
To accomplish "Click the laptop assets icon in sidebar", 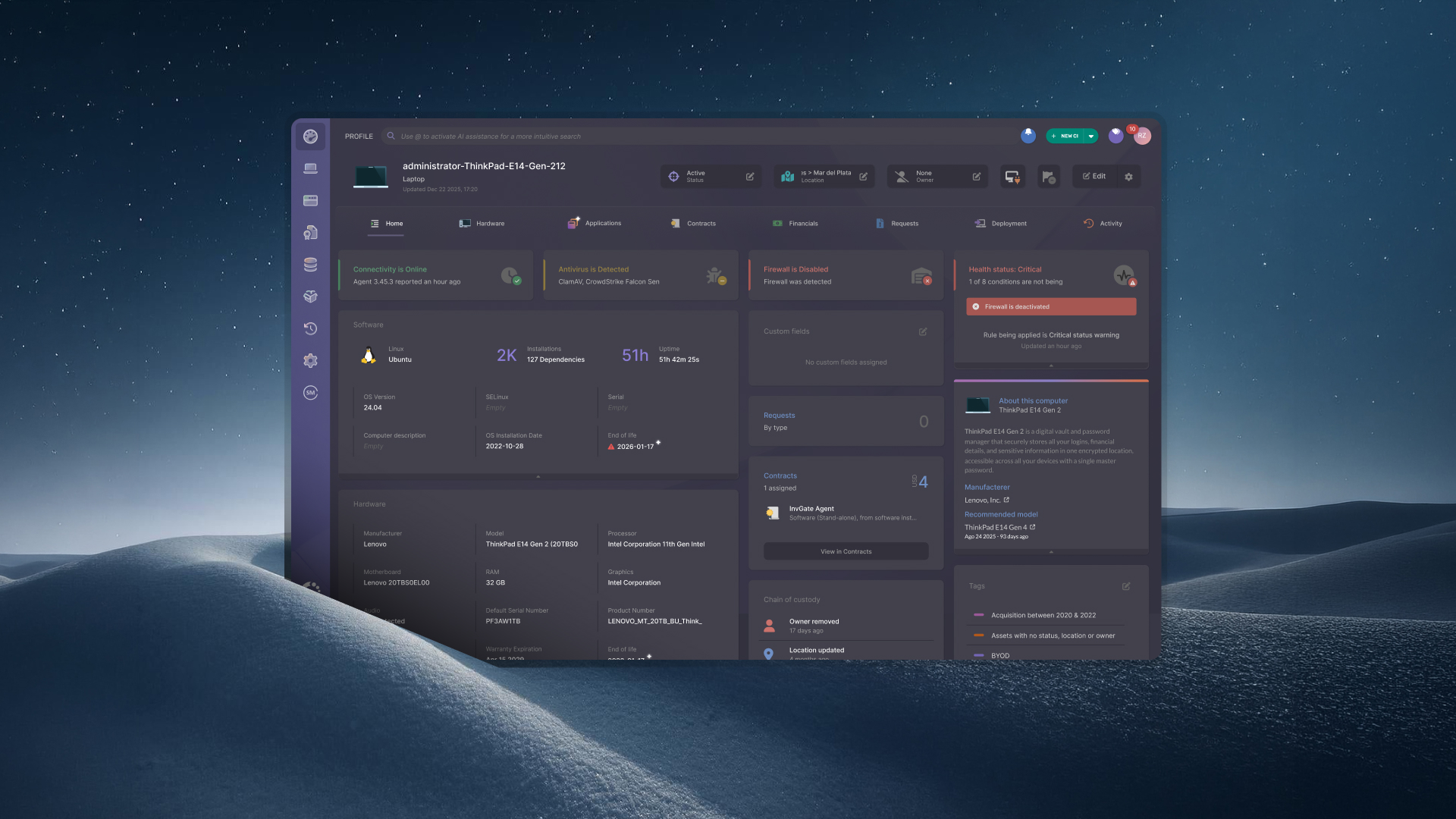I will [310, 168].
